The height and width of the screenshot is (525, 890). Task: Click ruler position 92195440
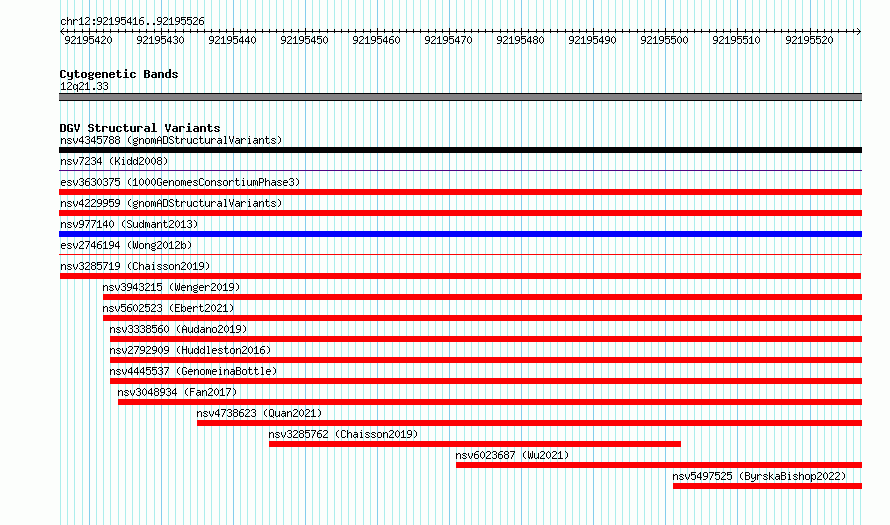point(233,40)
